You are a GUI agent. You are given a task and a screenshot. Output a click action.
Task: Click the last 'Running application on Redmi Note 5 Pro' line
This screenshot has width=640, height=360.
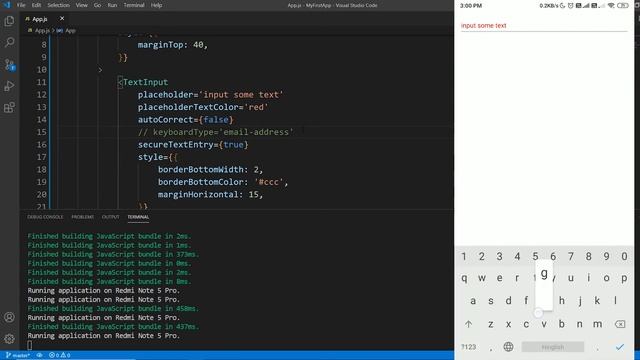pos(103,336)
